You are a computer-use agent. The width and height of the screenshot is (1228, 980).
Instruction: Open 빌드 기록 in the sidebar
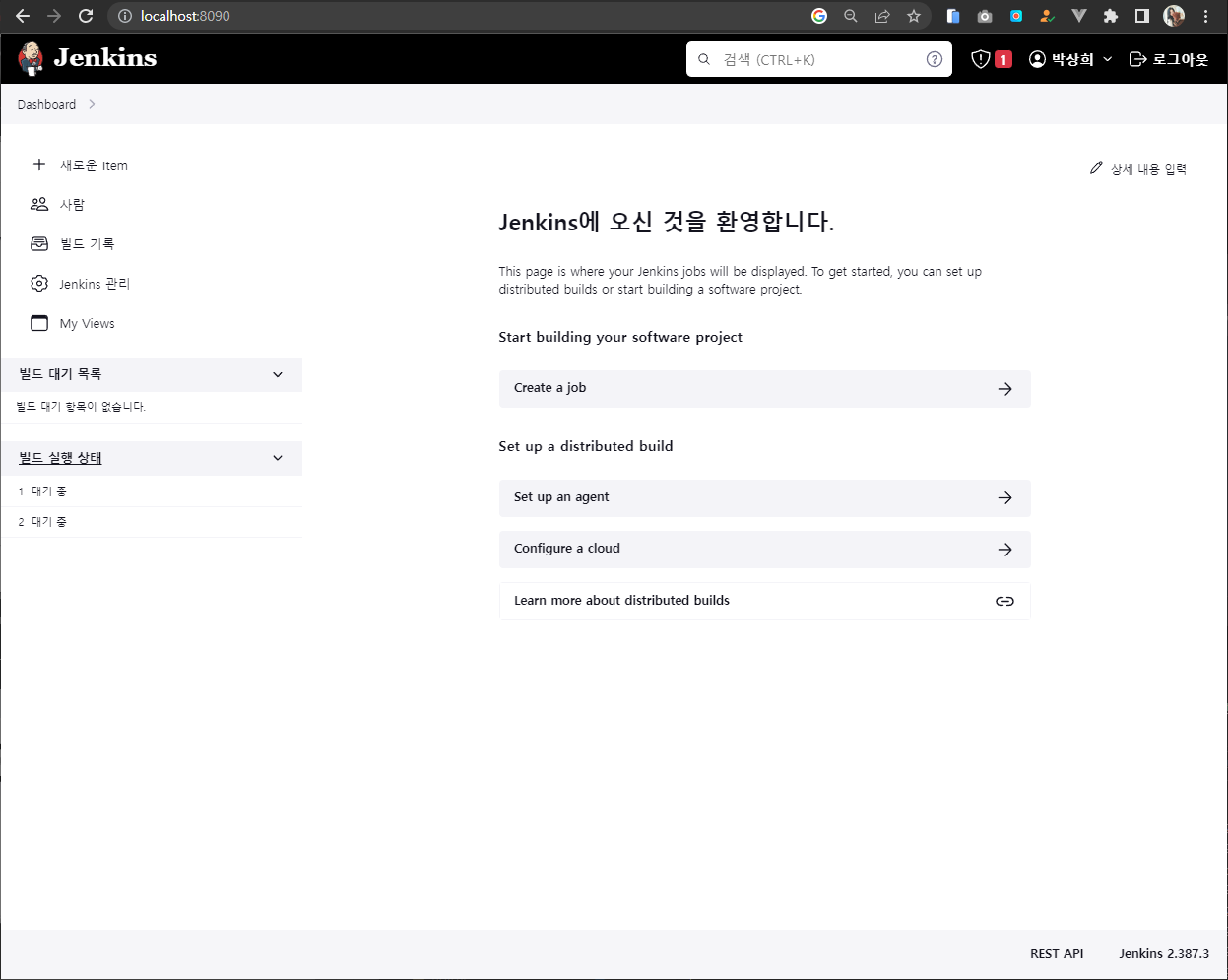87,243
